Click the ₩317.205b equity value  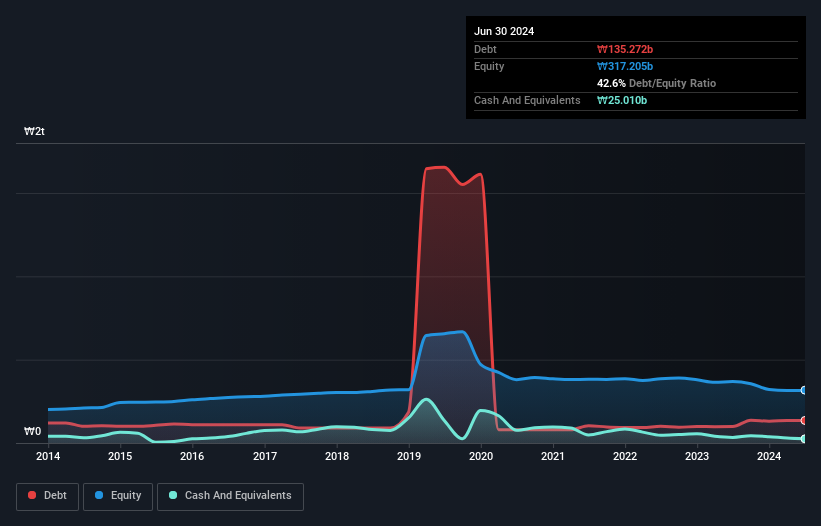[625, 66]
